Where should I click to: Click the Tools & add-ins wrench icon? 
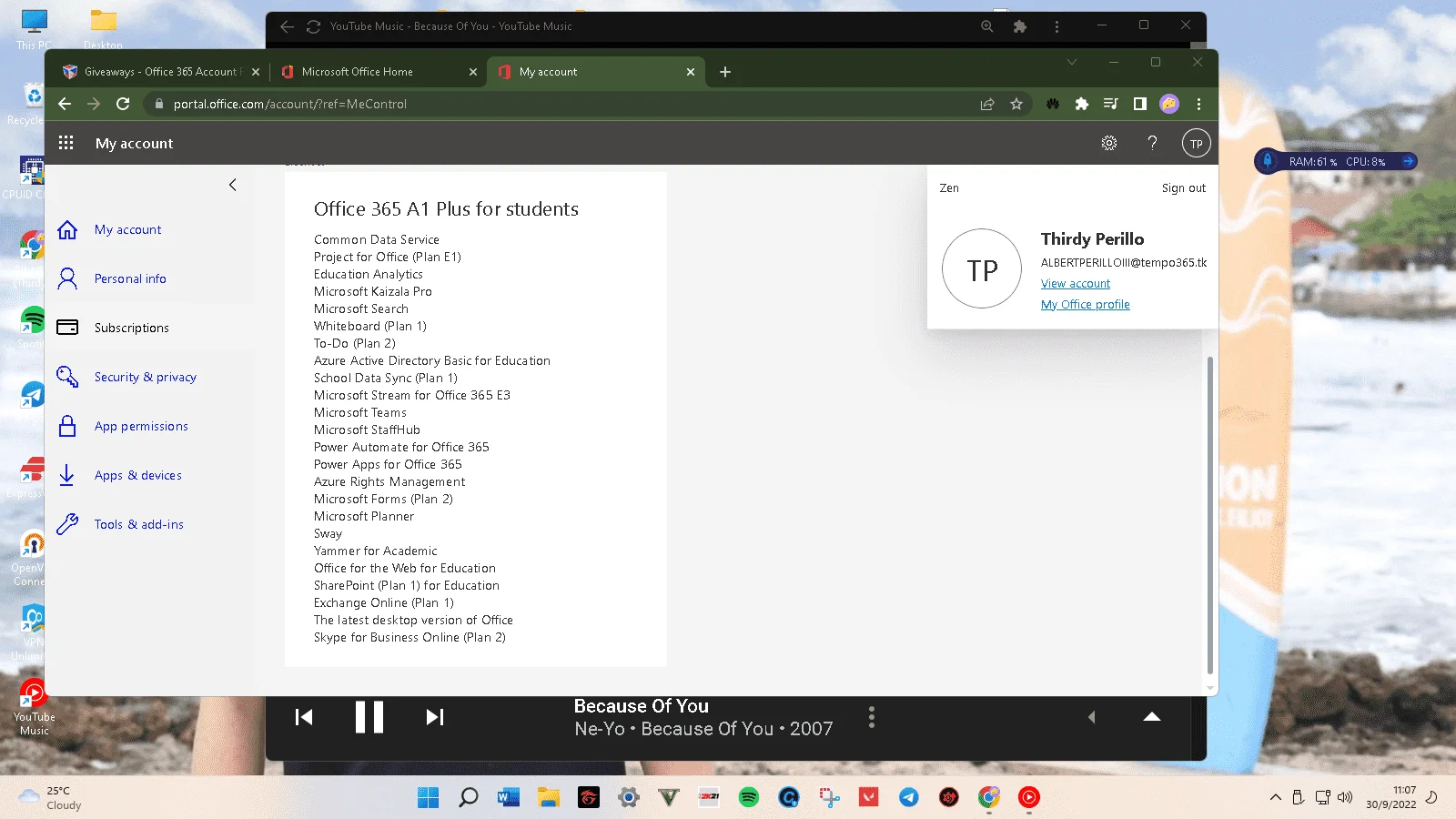coord(67,524)
